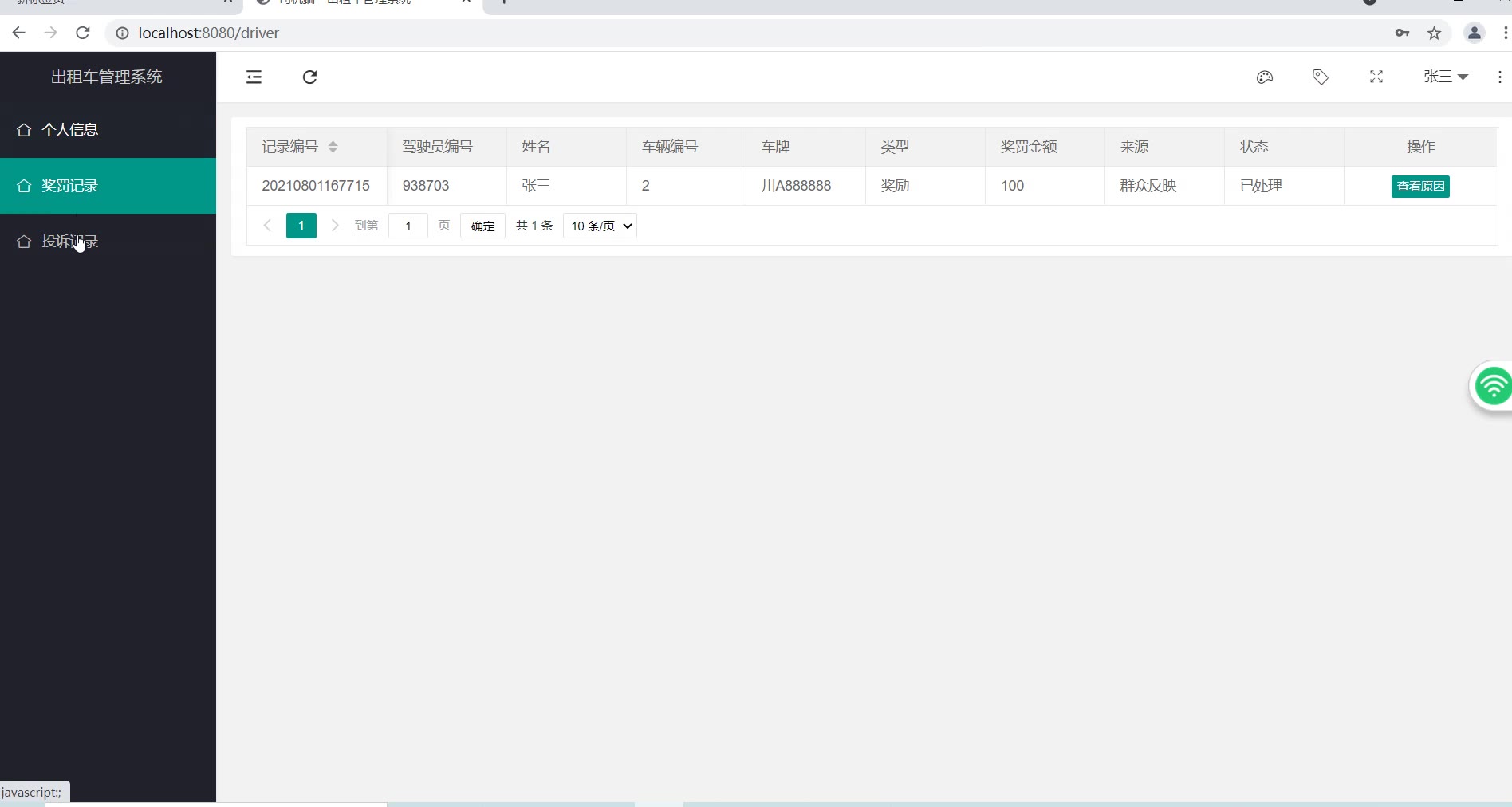Image resolution: width=1512 pixels, height=807 pixels.
Task: Reload the page with the browser reload icon
Action: pos(83,33)
